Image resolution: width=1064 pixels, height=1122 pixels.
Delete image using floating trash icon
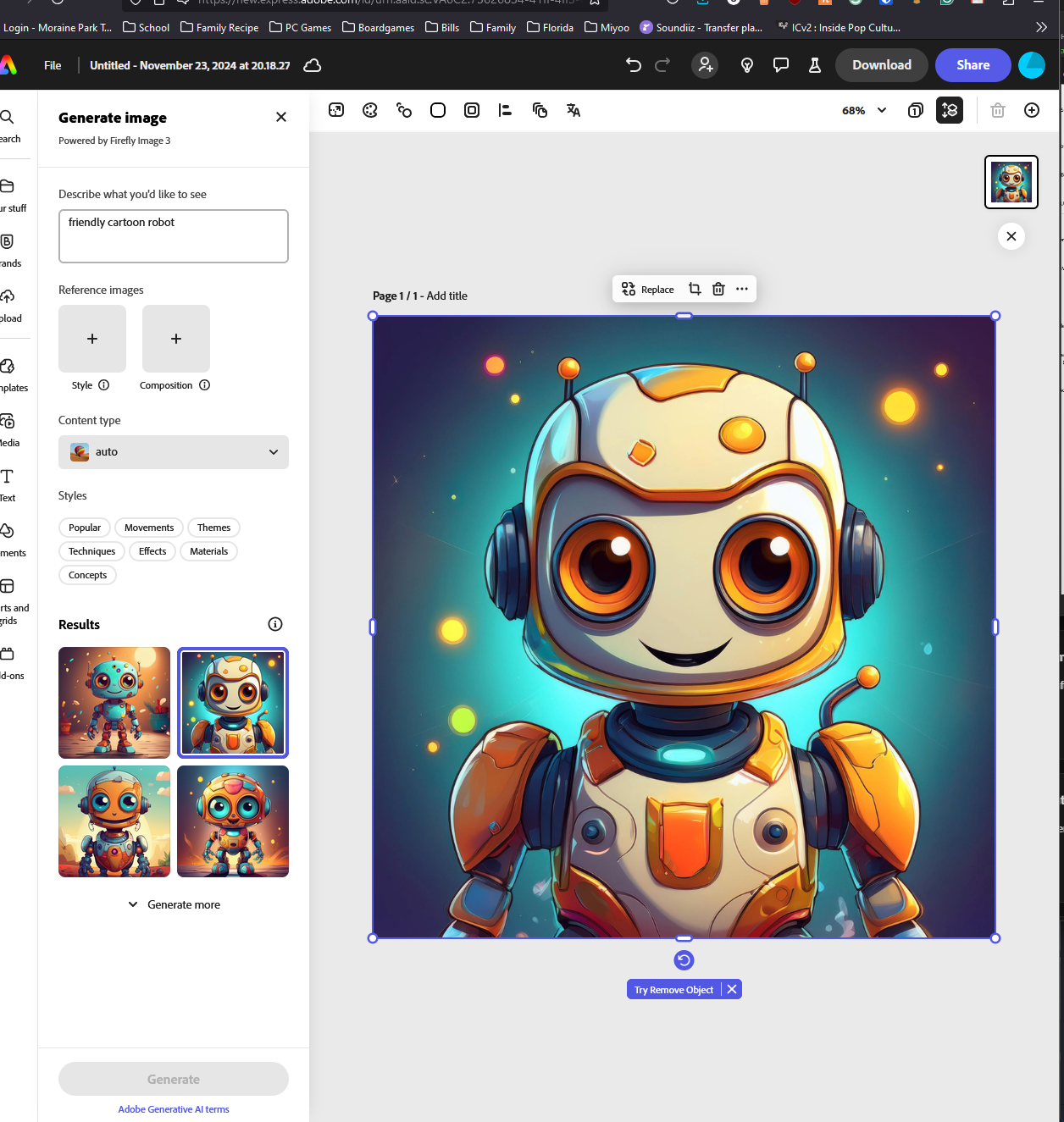coord(718,289)
